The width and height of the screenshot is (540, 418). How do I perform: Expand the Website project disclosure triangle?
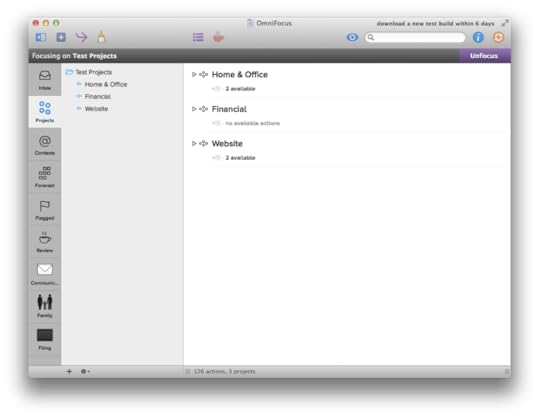pos(194,143)
